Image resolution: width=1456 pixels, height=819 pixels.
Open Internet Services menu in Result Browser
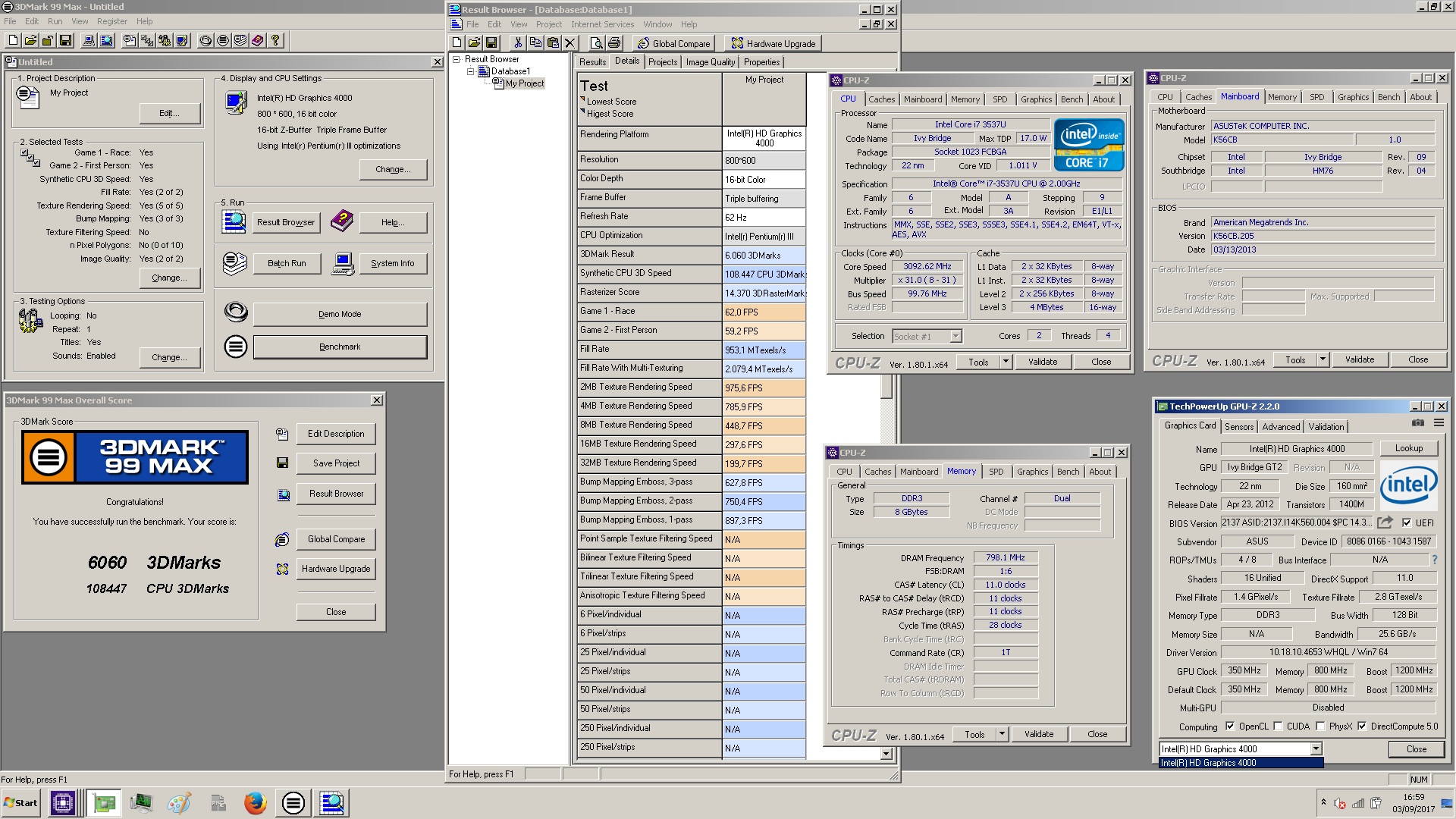[602, 24]
